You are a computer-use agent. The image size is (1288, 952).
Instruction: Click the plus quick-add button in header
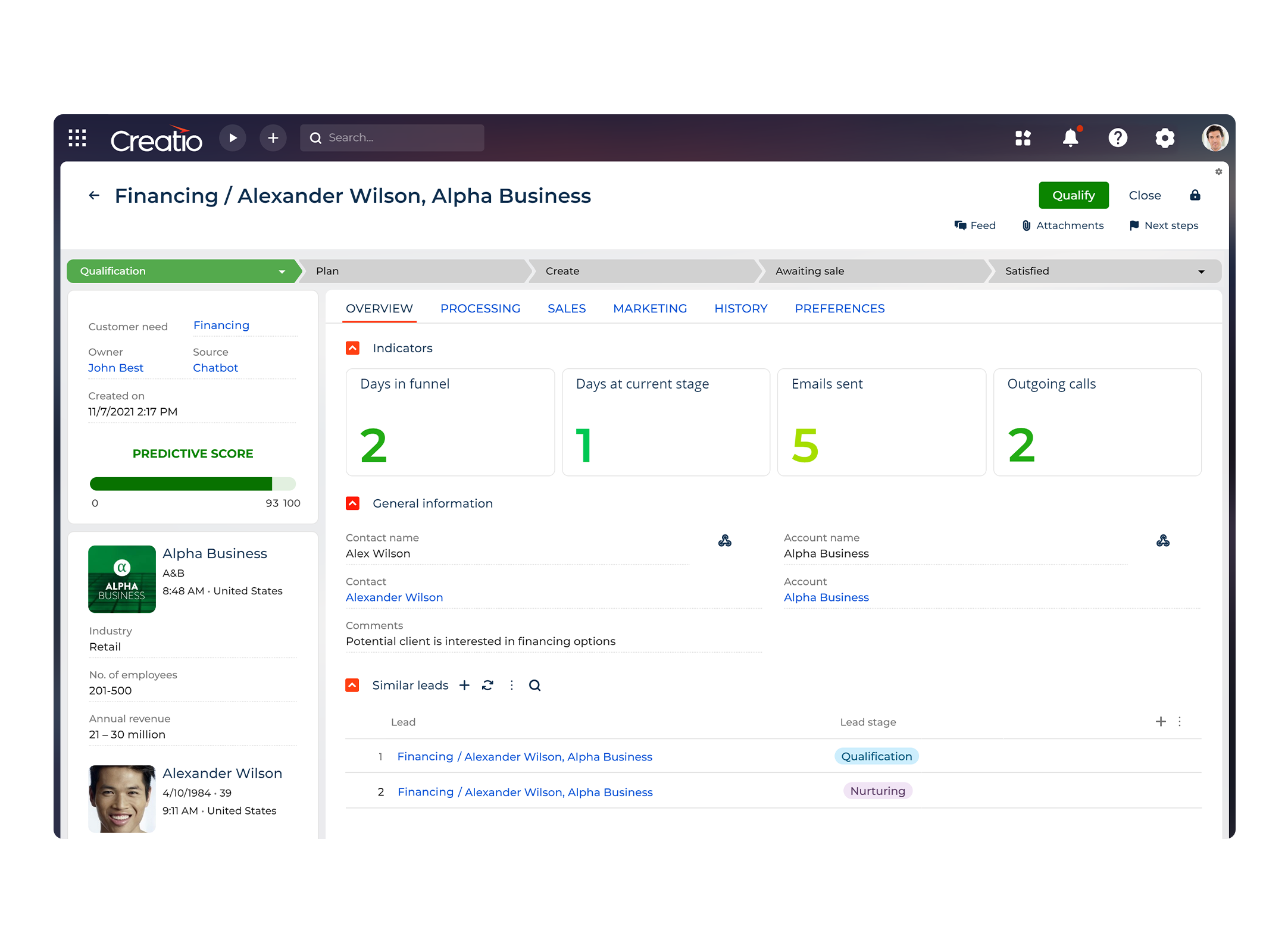pyautogui.click(x=273, y=138)
